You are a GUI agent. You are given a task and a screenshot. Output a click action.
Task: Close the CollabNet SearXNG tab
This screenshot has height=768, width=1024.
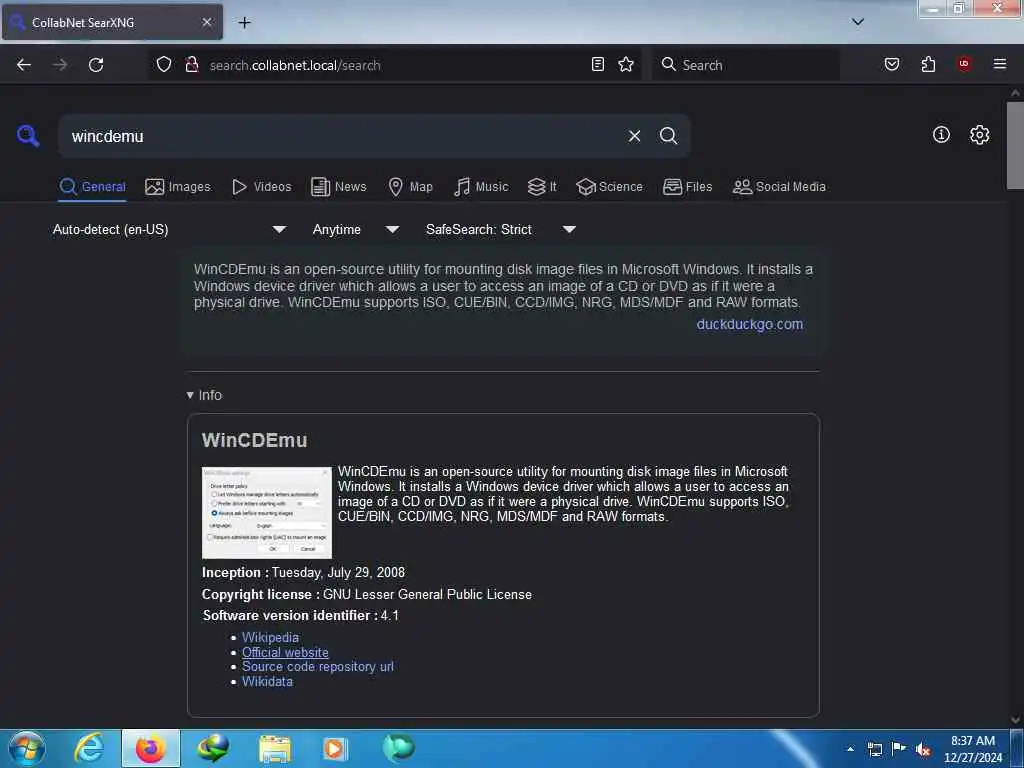pos(206,22)
